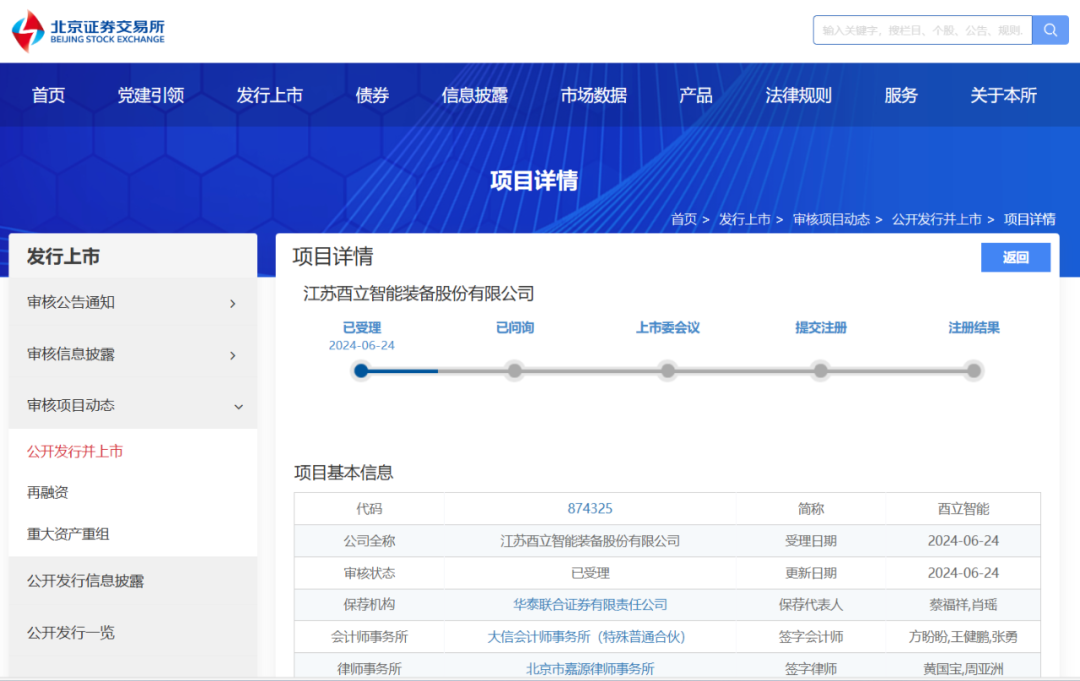Open 大信会计师事务所 accounting firm link
This screenshot has height=681, width=1080.
(587, 636)
